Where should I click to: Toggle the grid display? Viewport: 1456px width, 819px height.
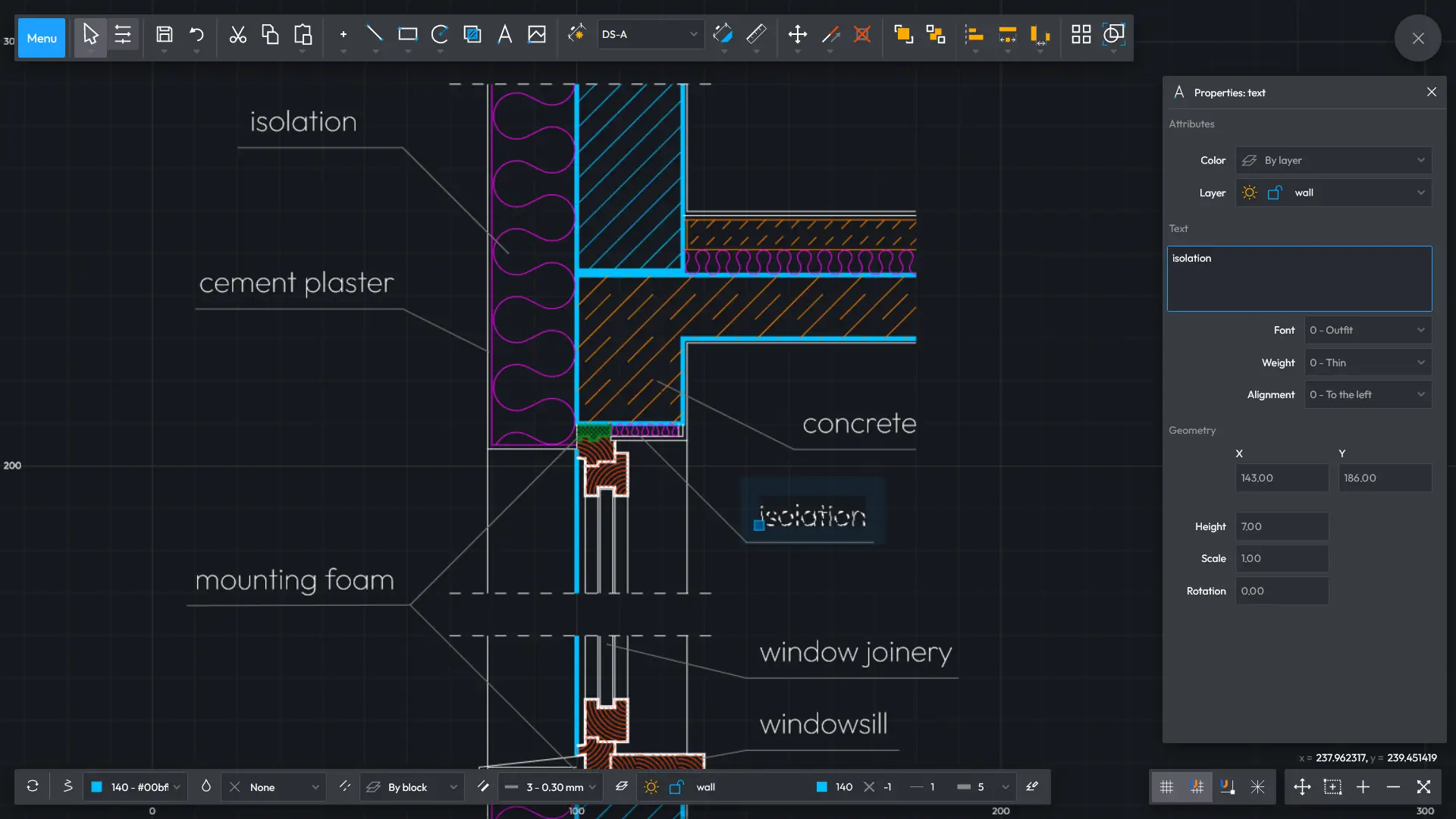point(1168,787)
